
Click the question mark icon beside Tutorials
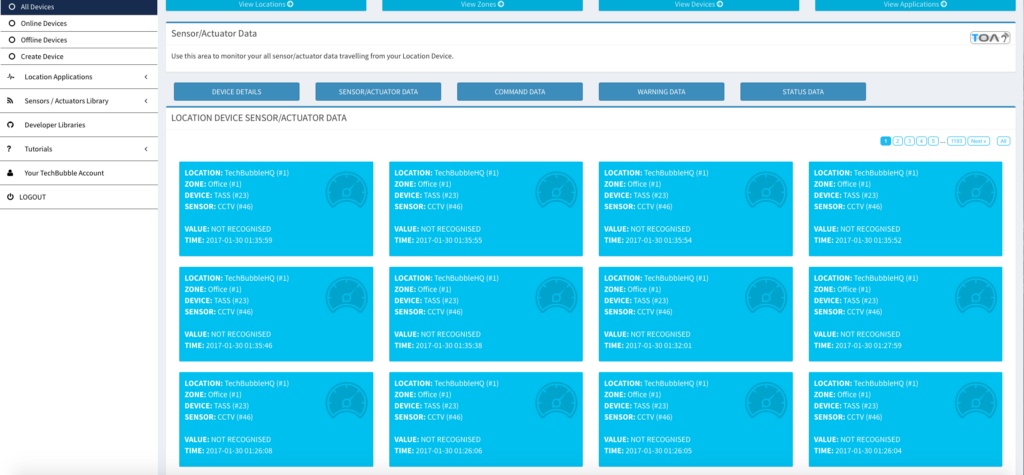9,149
